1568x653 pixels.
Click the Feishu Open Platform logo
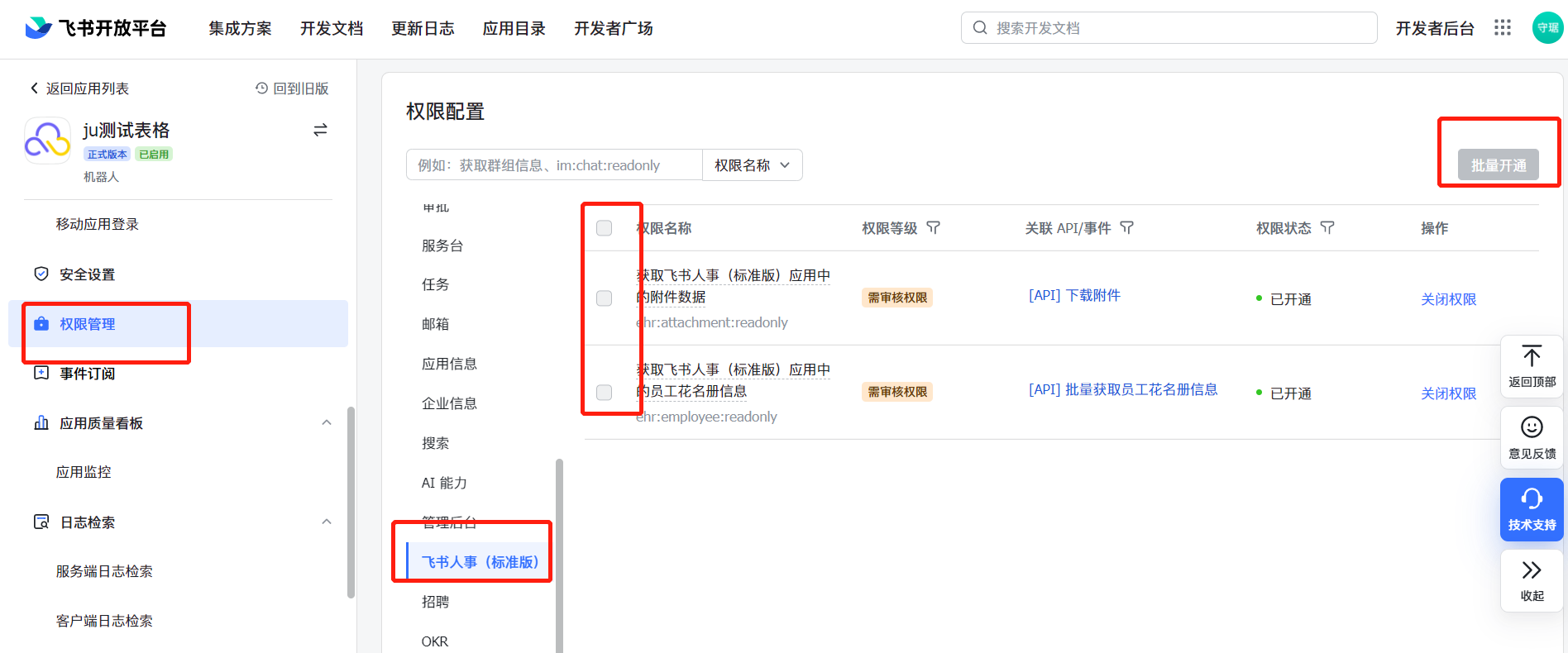[96, 28]
